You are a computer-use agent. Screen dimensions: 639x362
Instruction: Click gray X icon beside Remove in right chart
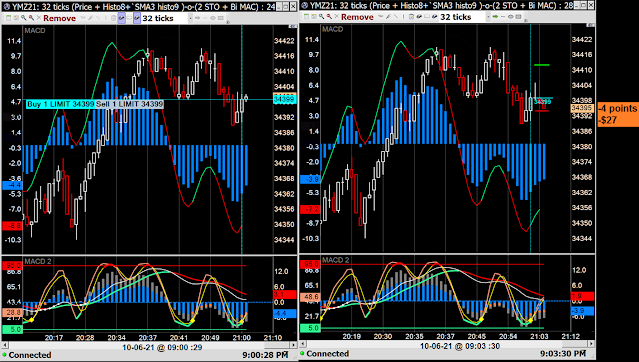(337, 17)
